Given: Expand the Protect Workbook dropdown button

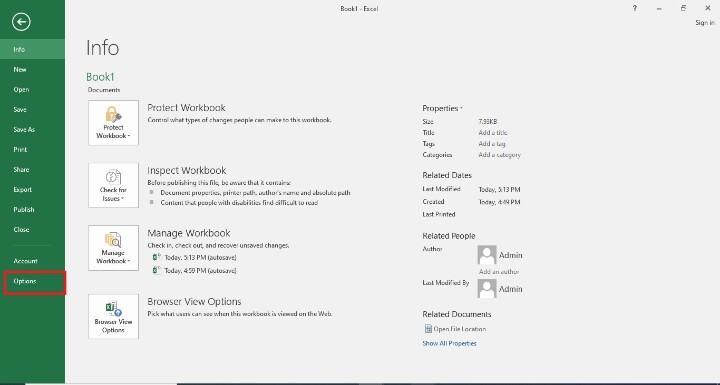Looking at the screenshot, I should click(x=113, y=123).
